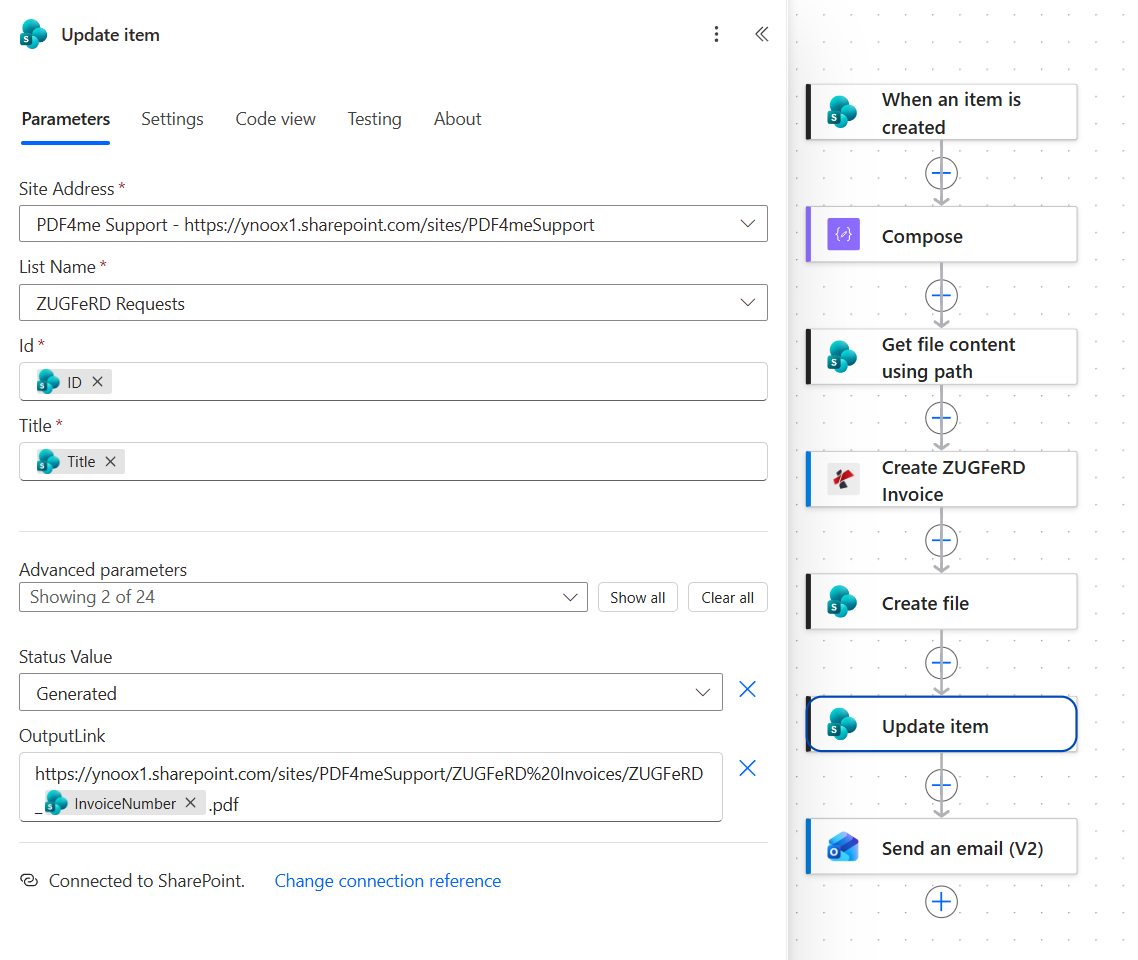
Task: Open the Status Value dropdown
Action: 371,692
